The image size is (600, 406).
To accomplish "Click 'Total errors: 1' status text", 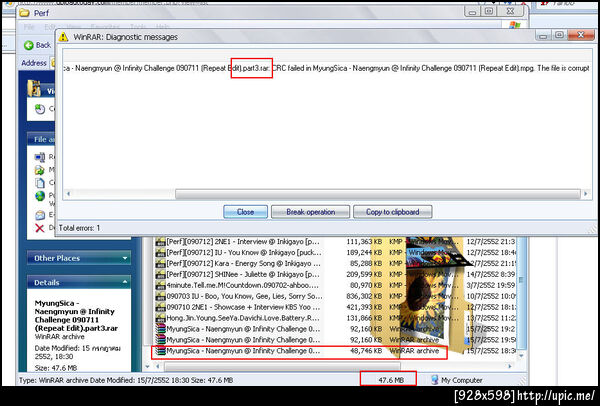I will pos(79,228).
